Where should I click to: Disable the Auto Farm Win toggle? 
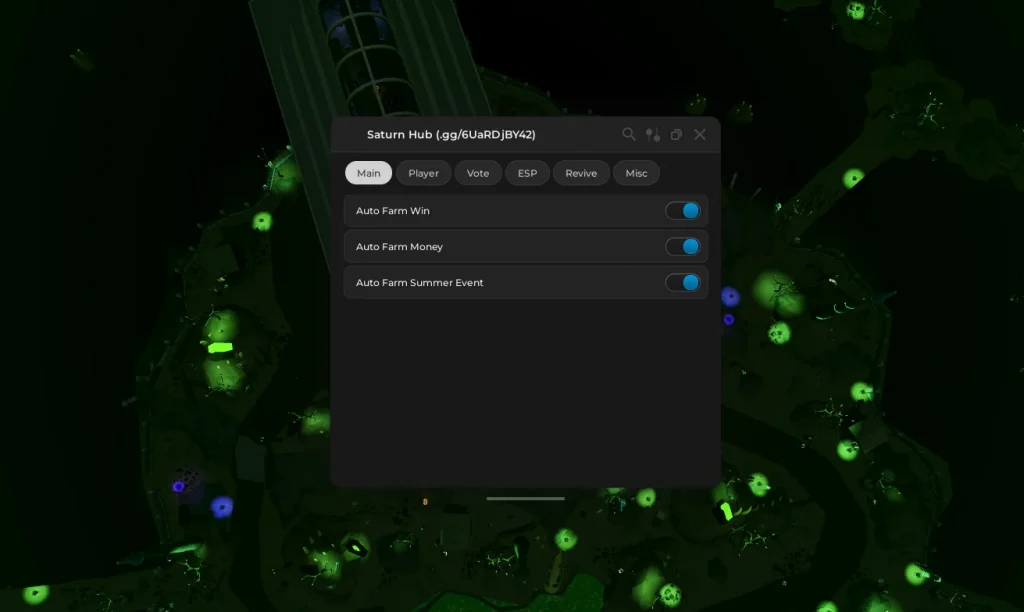click(683, 211)
